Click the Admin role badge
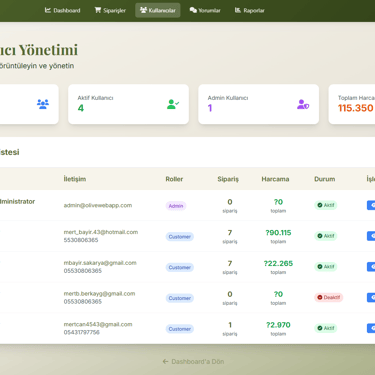Screen dimensions: 375x375 click(x=176, y=206)
